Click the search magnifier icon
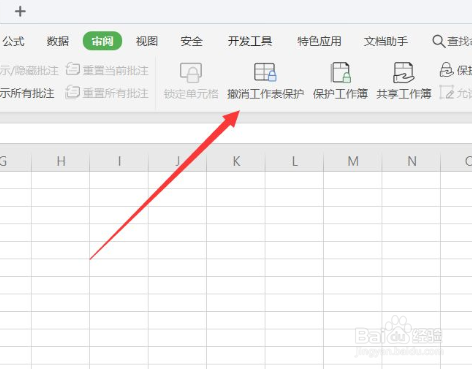 coord(439,42)
